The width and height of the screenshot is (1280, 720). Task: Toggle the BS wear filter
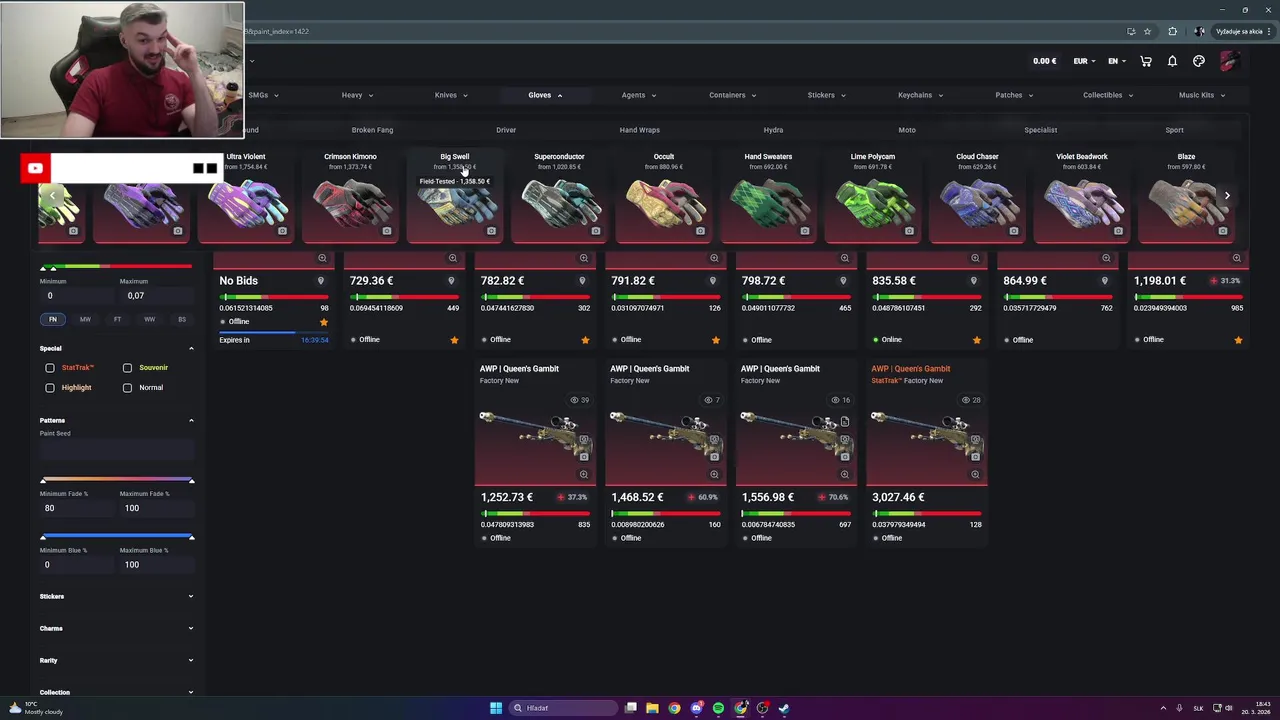click(182, 319)
